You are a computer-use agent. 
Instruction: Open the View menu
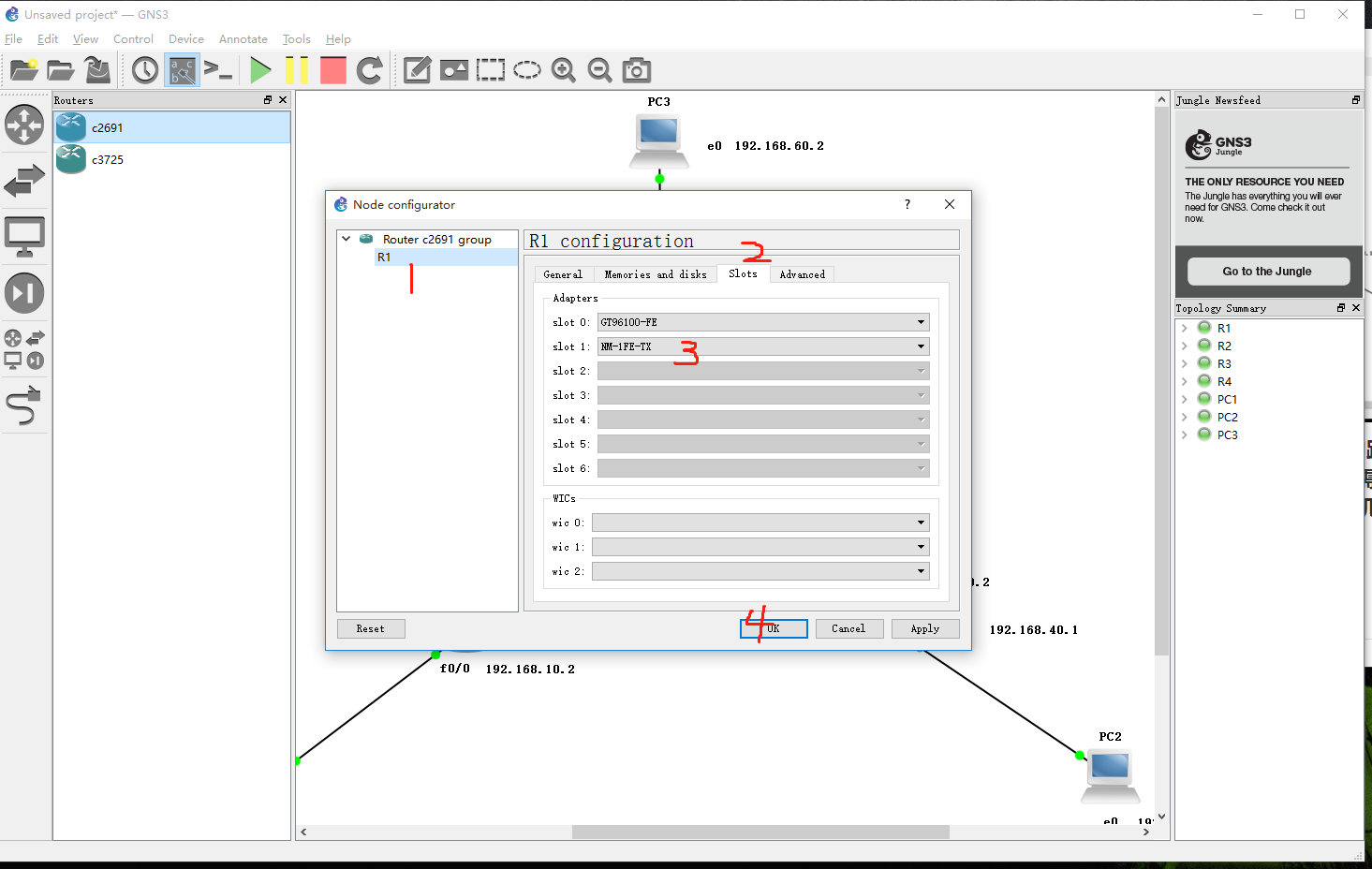85,39
